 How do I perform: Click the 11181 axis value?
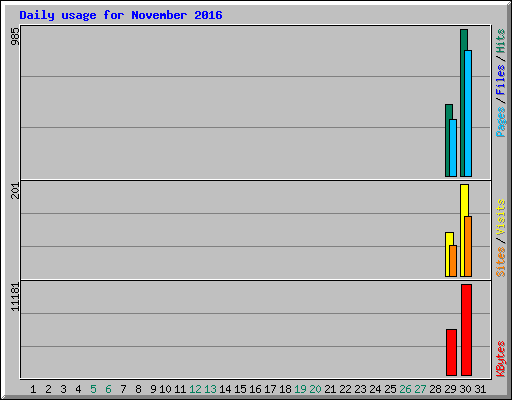(15, 297)
